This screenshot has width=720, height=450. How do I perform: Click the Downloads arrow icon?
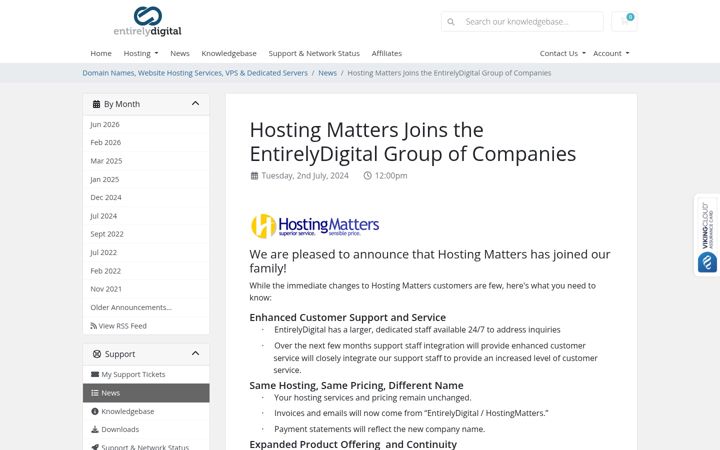95,429
